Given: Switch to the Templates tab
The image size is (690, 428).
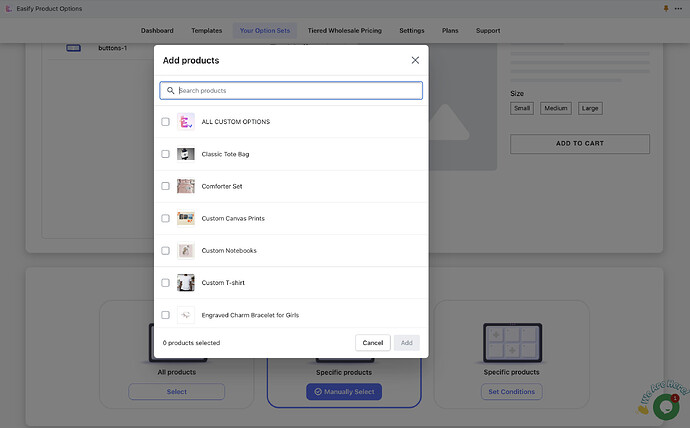Looking at the screenshot, I should click(x=206, y=30).
